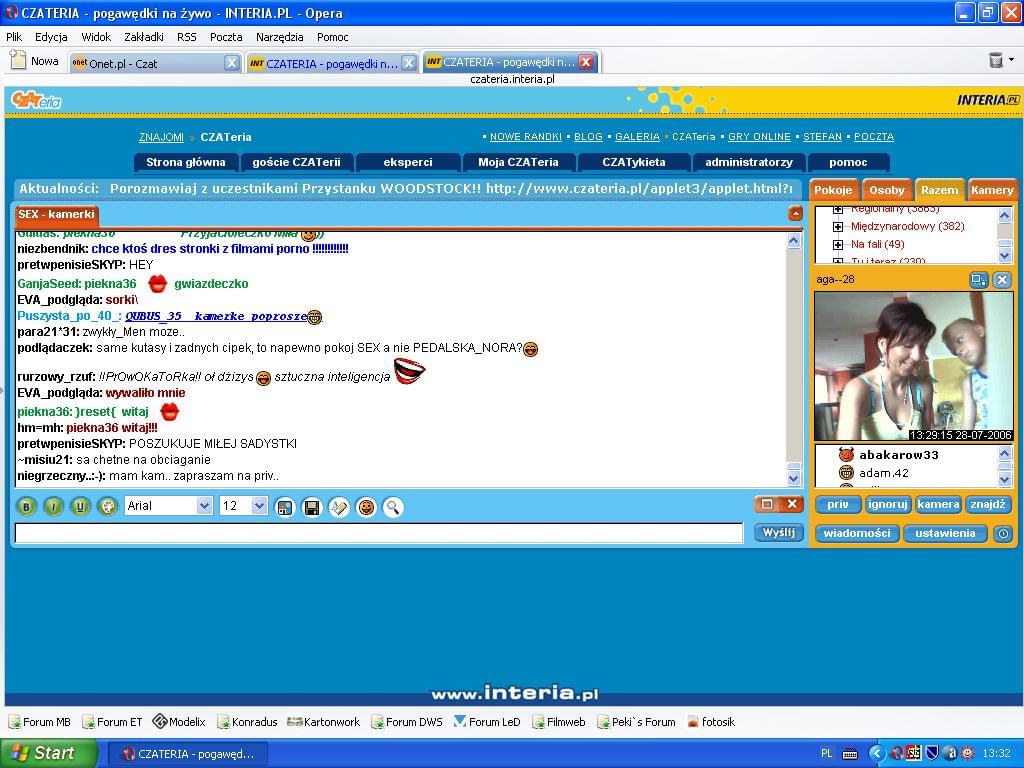Open the text color palette
The width and height of the screenshot is (1024, 768).
[107, 506]
